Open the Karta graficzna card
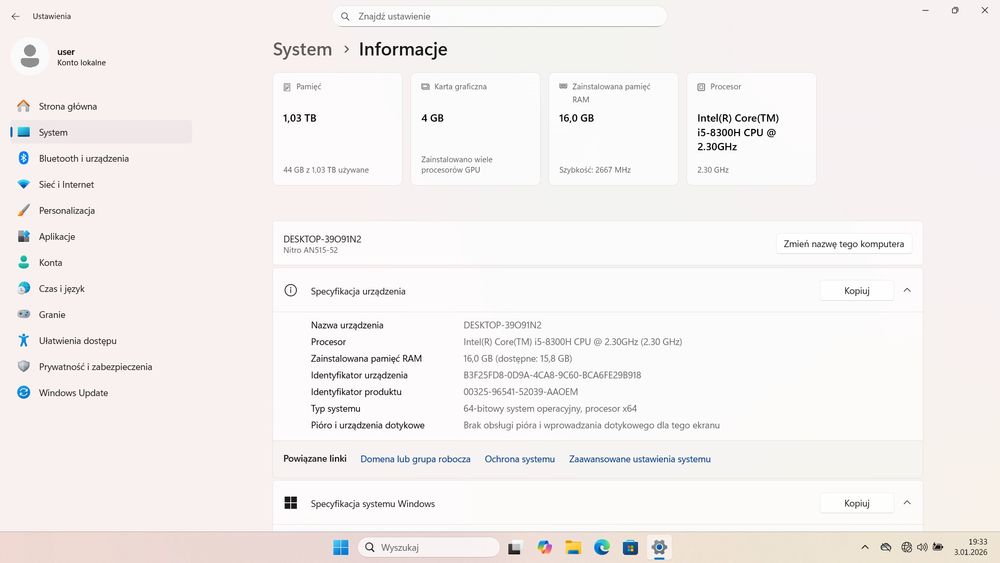 coord(475,129)
